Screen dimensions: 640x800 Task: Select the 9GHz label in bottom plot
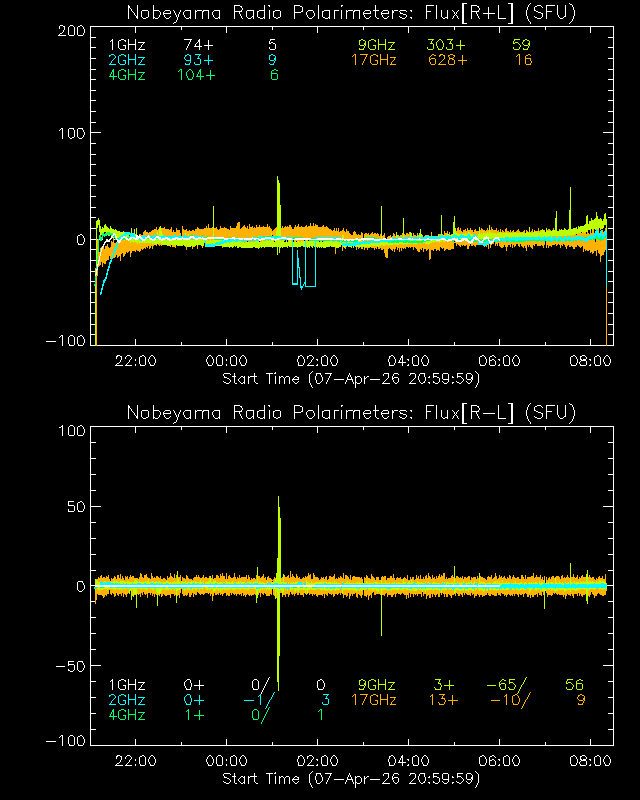pyautogui.click(x=377, y=685)
